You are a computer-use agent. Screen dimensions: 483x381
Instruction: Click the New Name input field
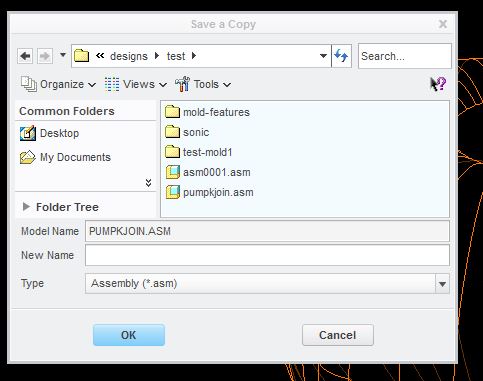tap(267, 255)
